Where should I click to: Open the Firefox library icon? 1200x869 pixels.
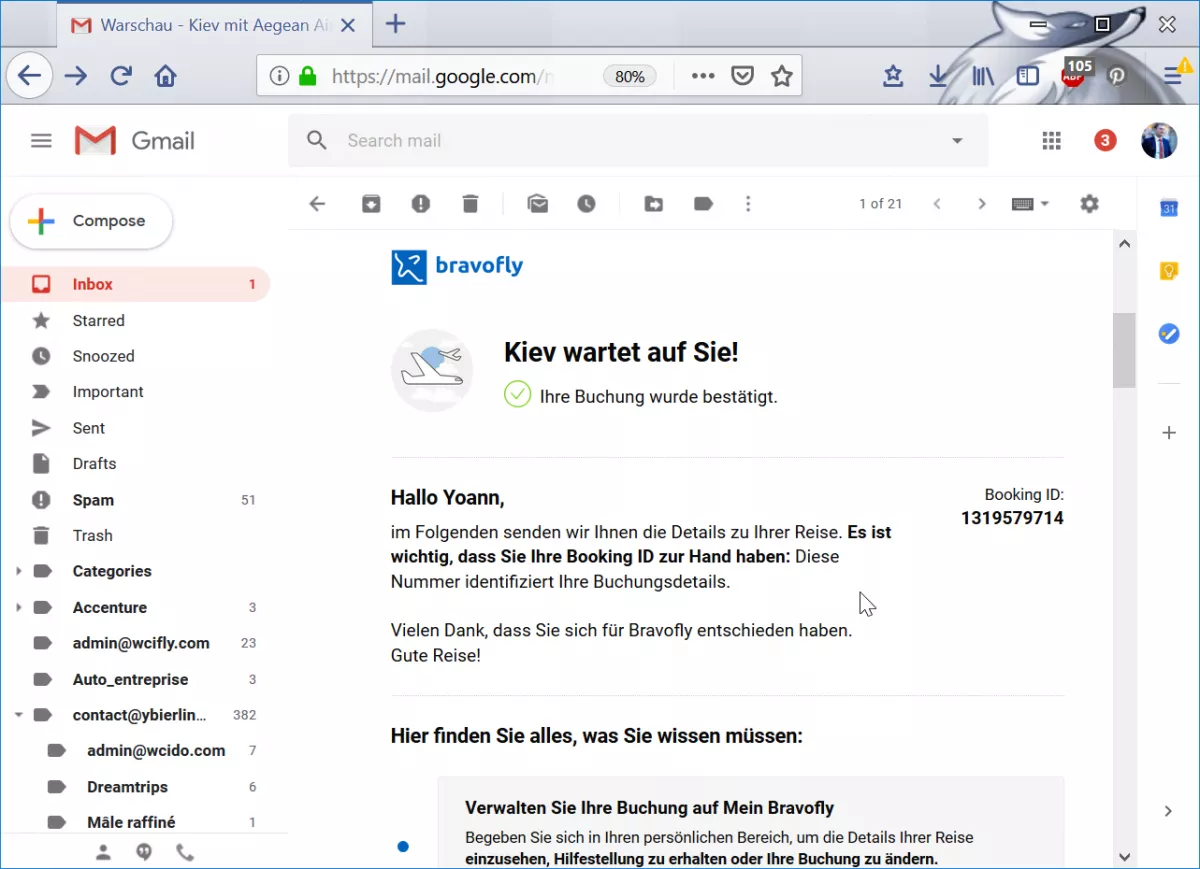983,76
